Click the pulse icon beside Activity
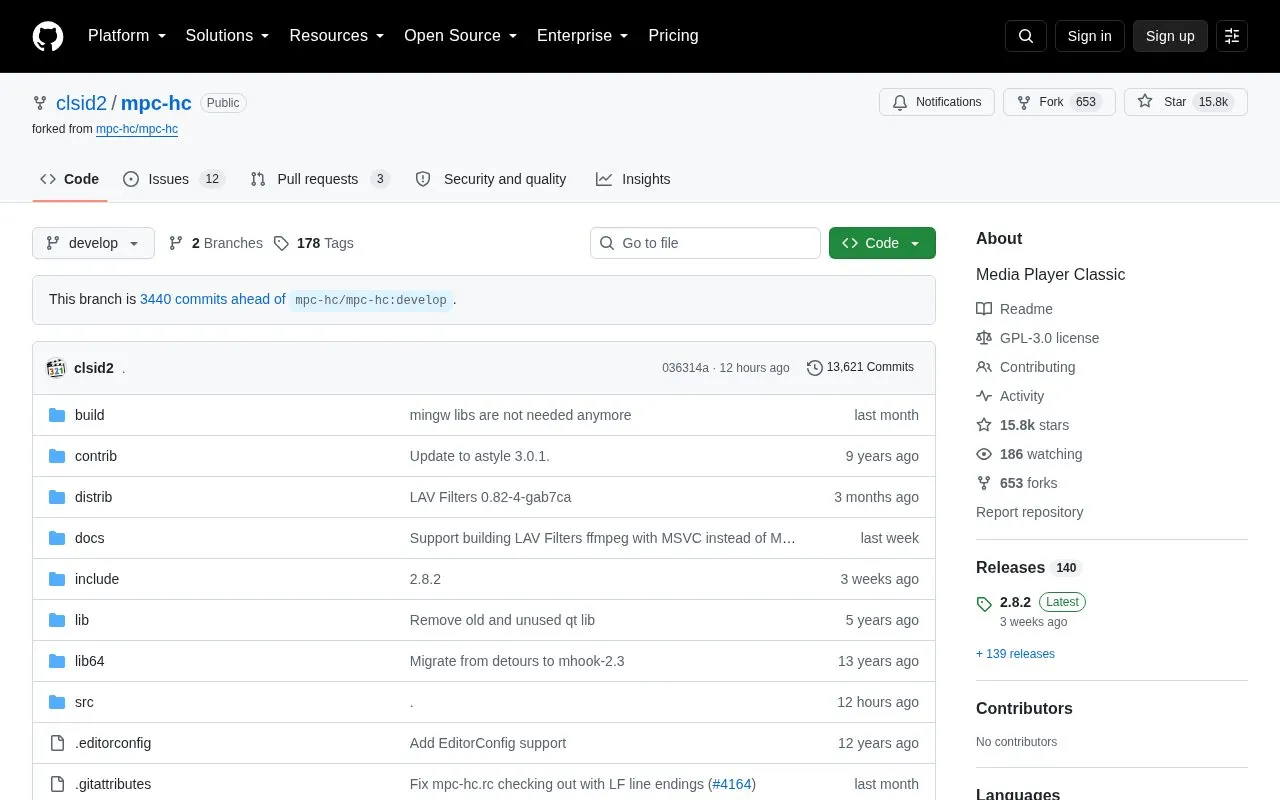1280x800 pixels. coord(984,396)
